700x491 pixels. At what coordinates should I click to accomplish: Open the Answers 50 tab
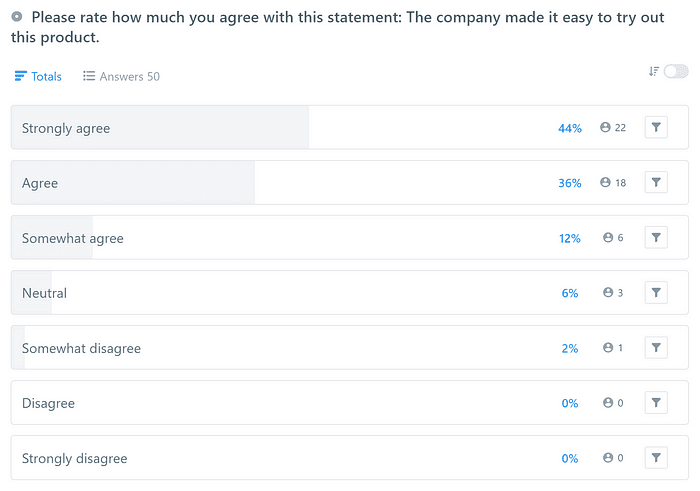pyautogui.click(x=121, y=76)
